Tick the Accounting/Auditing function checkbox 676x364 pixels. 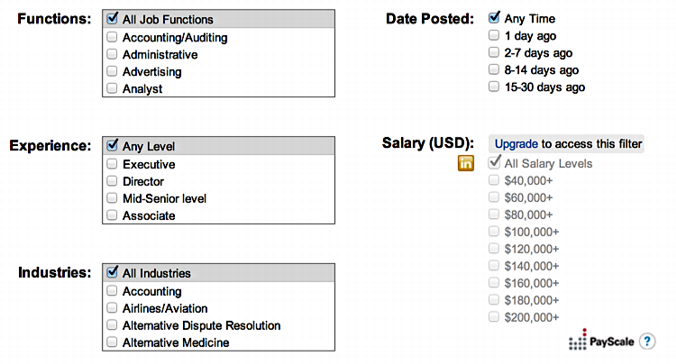(x=112, y=37)
